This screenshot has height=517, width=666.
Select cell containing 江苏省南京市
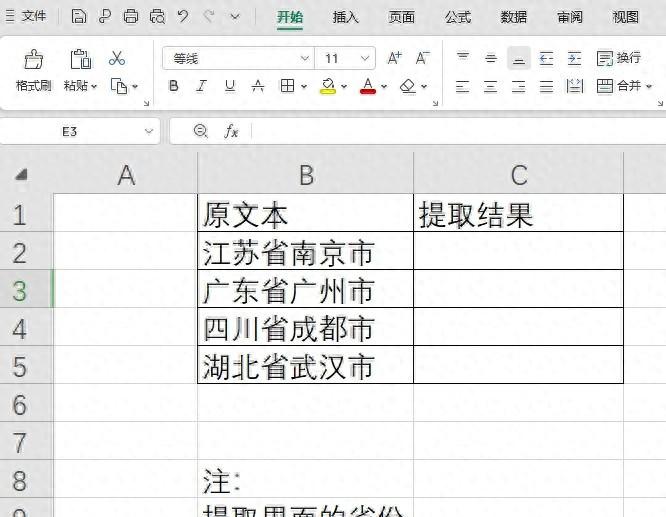305,253
